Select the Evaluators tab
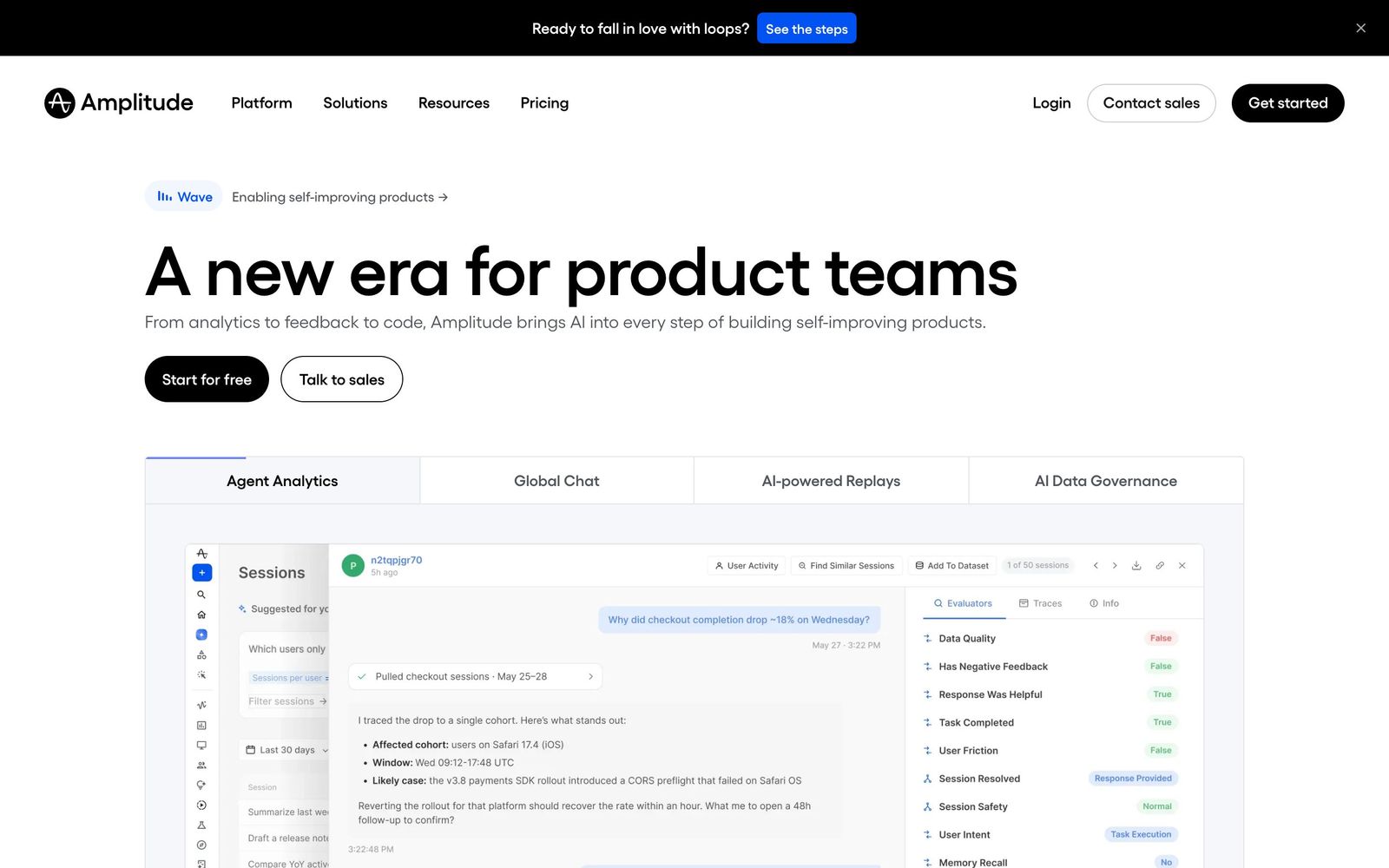This screenshot has height=868, width=1389. click(963, 603)
